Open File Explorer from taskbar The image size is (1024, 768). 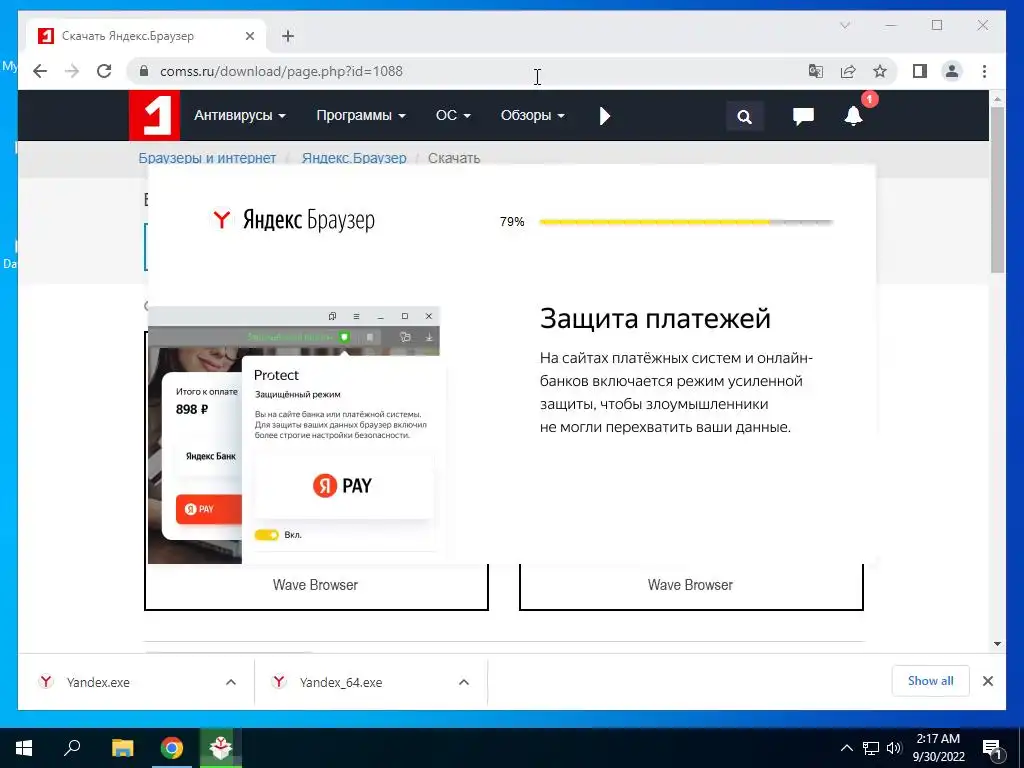pos(122,748)
